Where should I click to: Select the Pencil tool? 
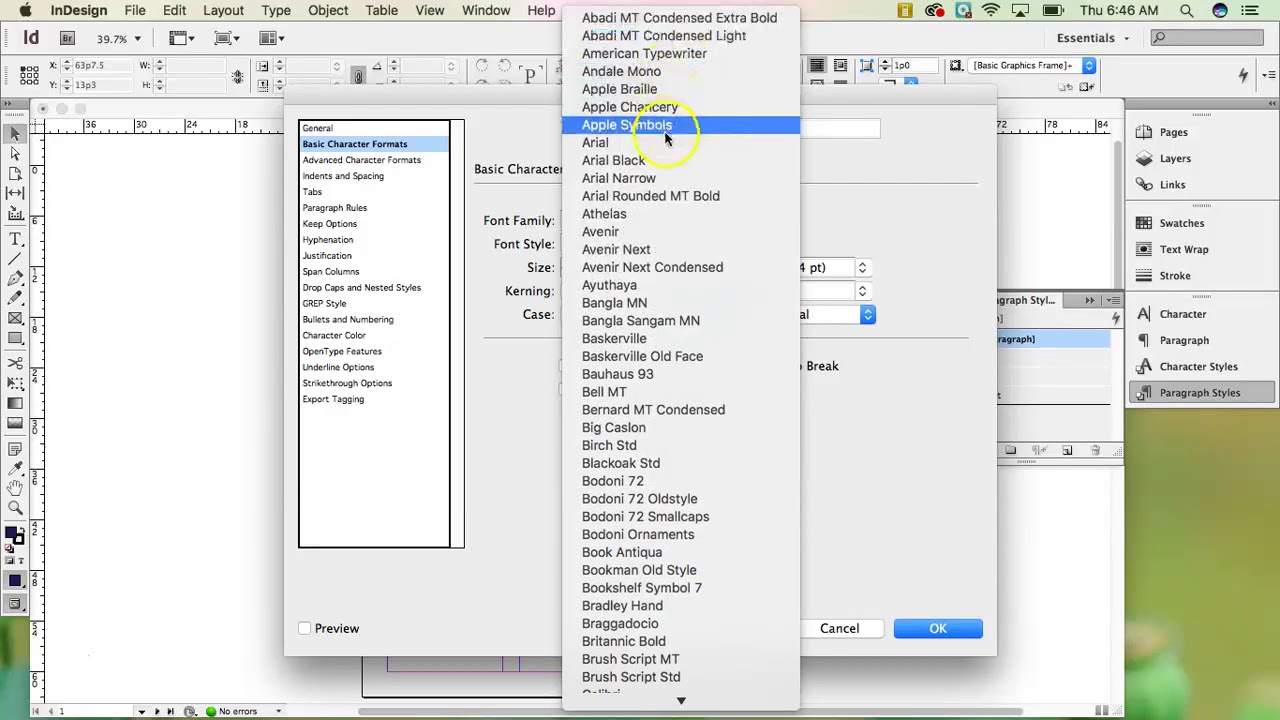pos(15,298)
